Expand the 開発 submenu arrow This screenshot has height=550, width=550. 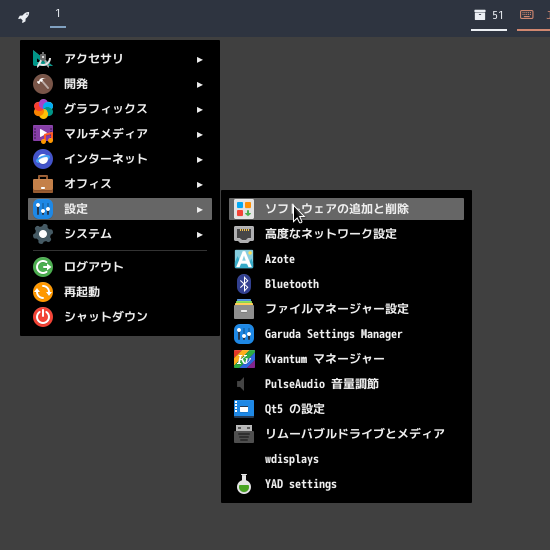click(x=200, y=85)
